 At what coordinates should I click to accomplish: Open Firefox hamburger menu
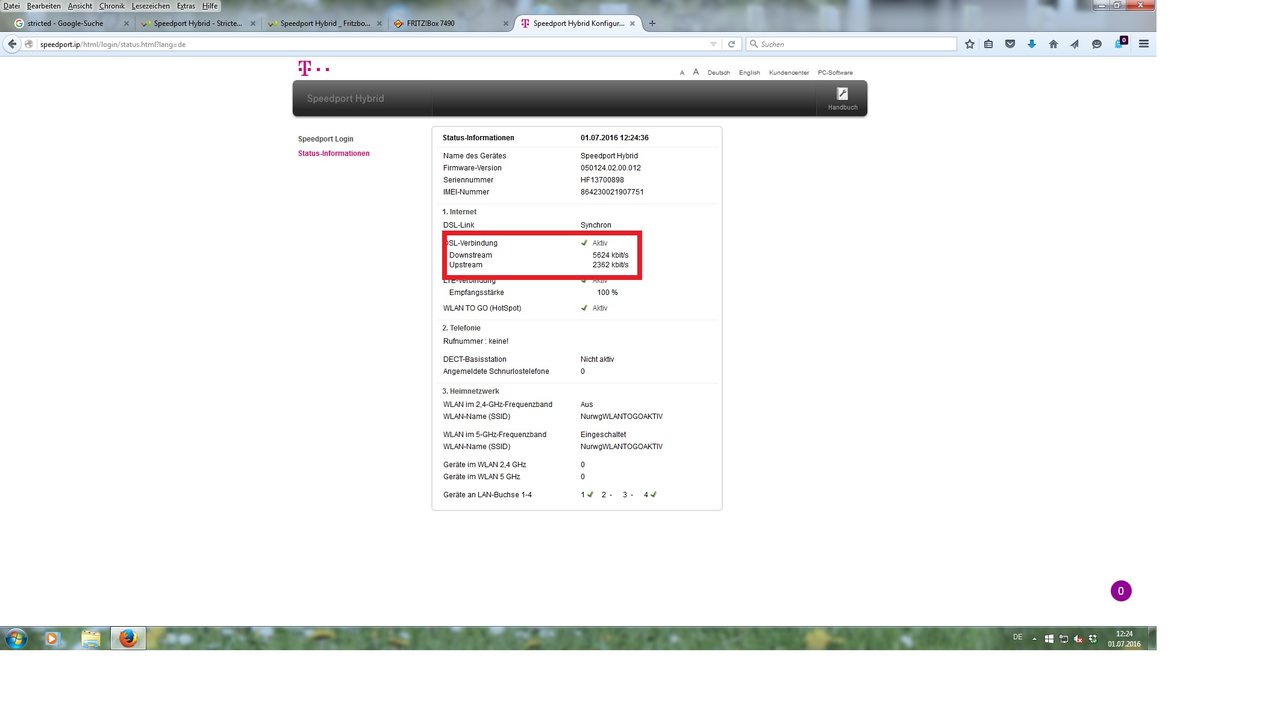coord(1144,44)
